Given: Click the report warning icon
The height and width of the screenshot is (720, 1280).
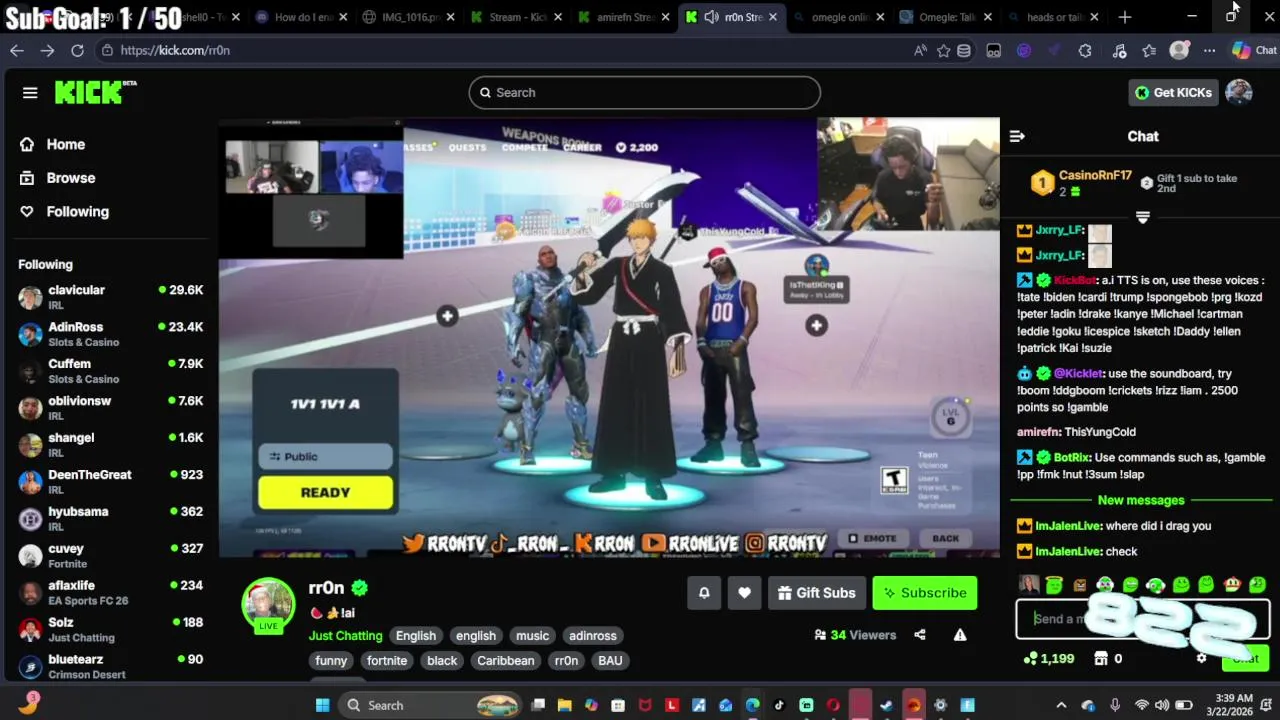Looking at the screenshot, I should point(960,635).
